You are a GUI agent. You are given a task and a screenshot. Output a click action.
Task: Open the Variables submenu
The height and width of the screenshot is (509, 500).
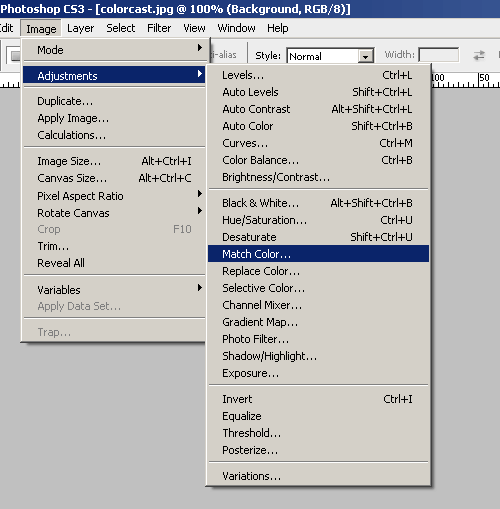pyautogui.click(x=114, y=289)
